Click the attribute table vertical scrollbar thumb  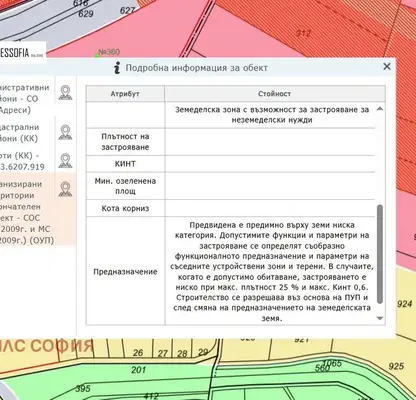380,254
